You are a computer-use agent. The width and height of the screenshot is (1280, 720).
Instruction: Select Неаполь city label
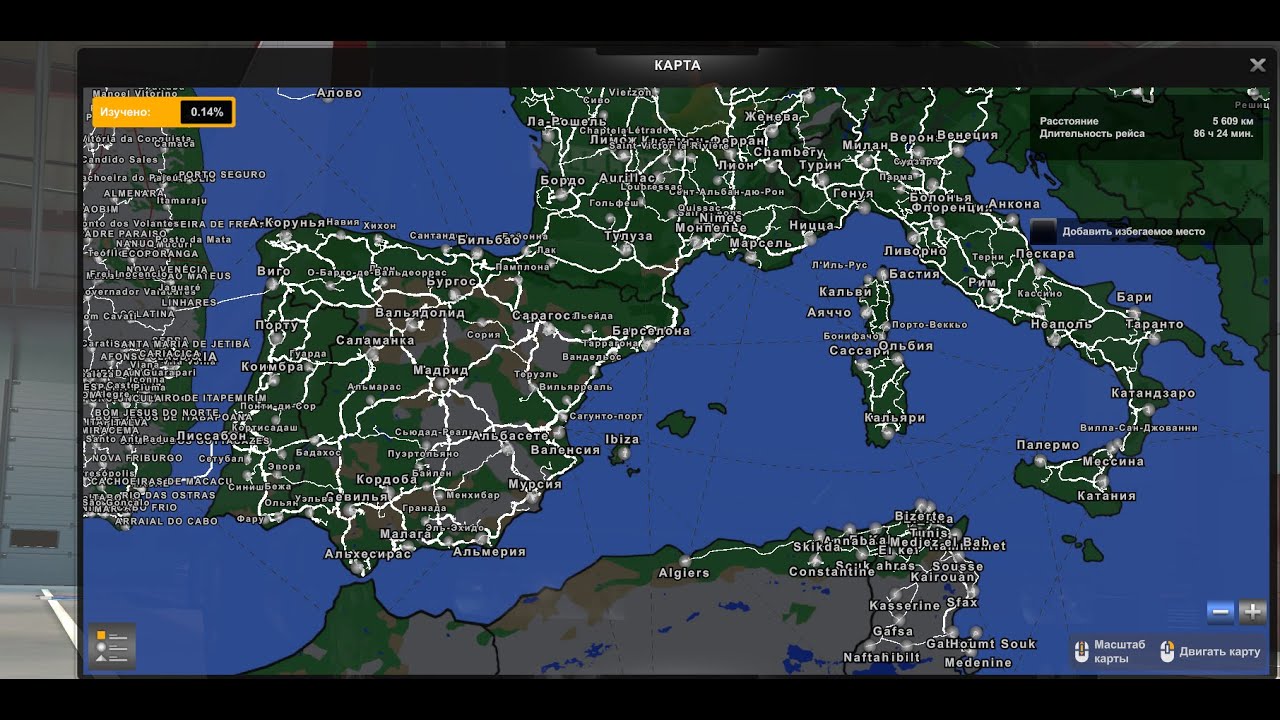click(x=1061, y=324)
